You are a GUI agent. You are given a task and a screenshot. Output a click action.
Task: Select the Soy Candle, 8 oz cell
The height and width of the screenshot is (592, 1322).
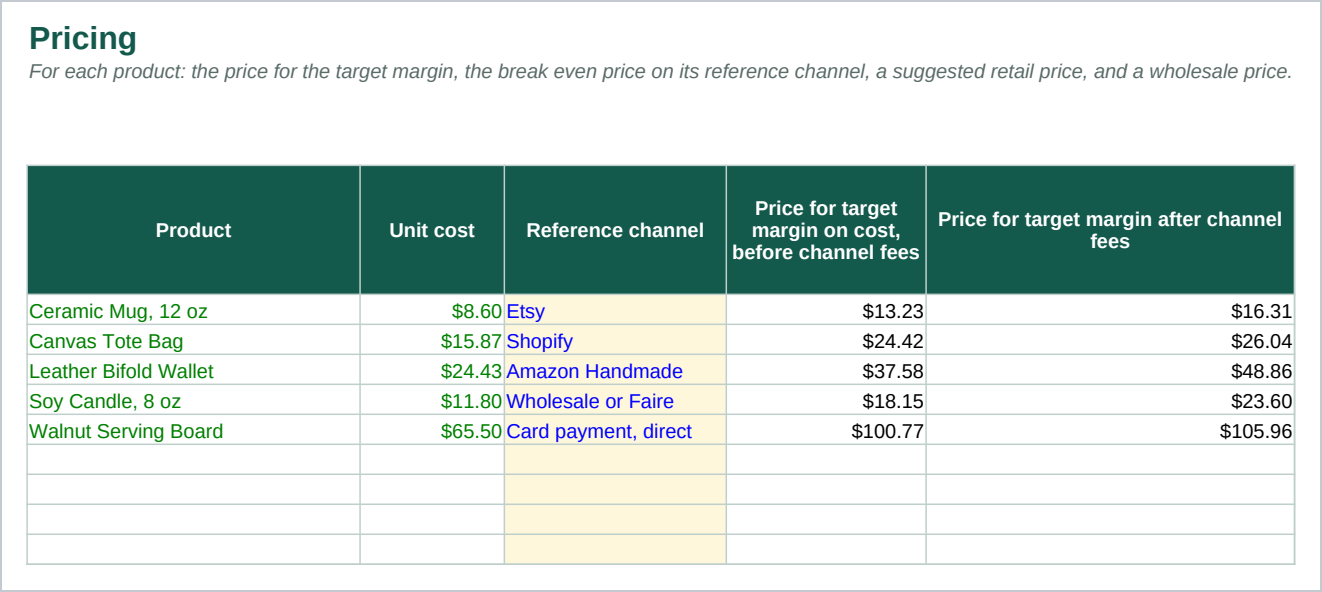point(193,400)
